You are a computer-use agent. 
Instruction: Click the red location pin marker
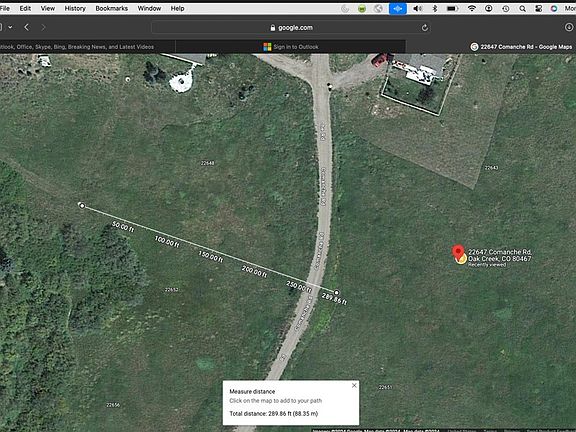pyautogui.click(x=458, y=253)
